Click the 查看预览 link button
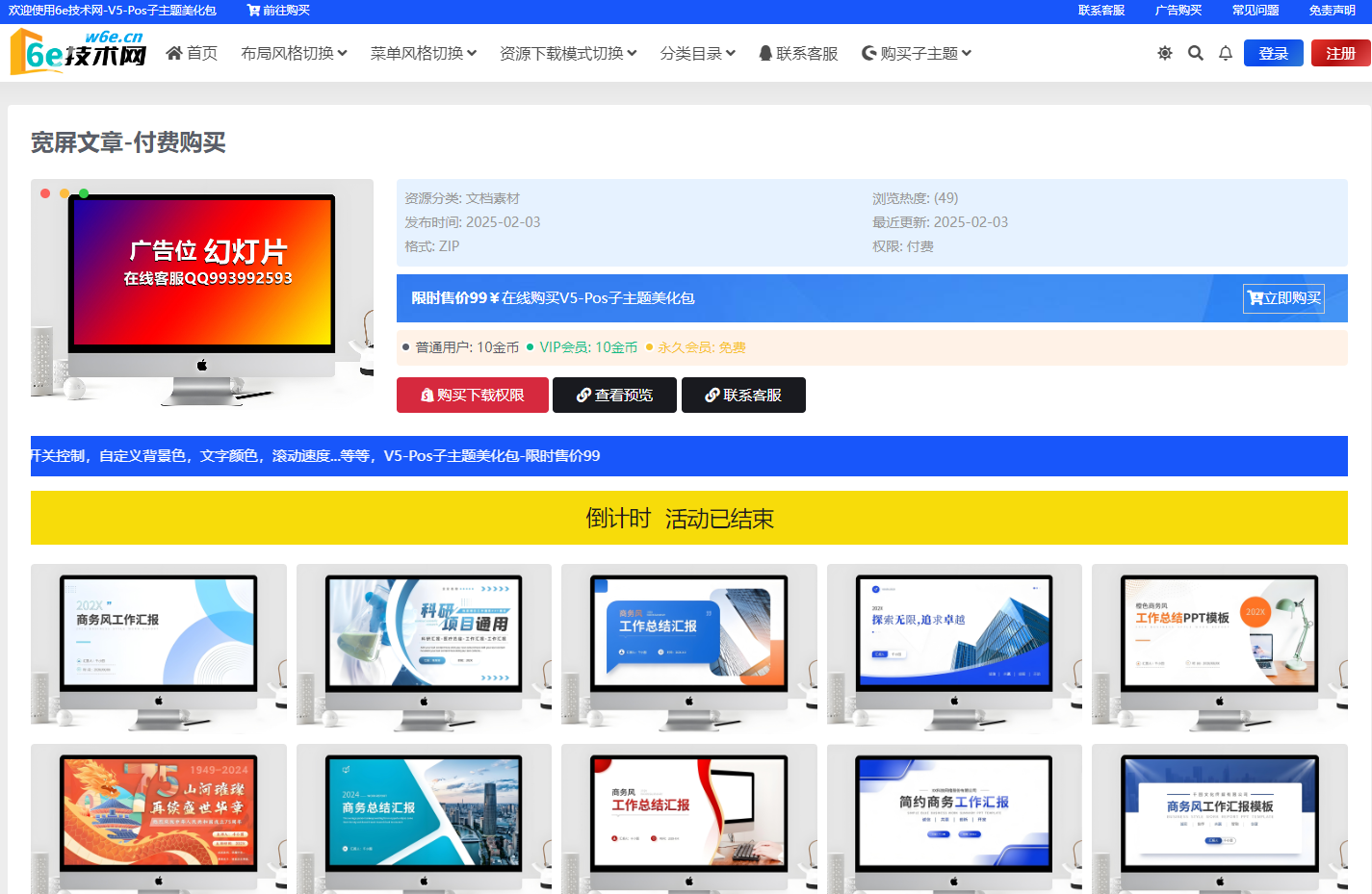Screen dimensions: 1372x894 pos(614,395)
